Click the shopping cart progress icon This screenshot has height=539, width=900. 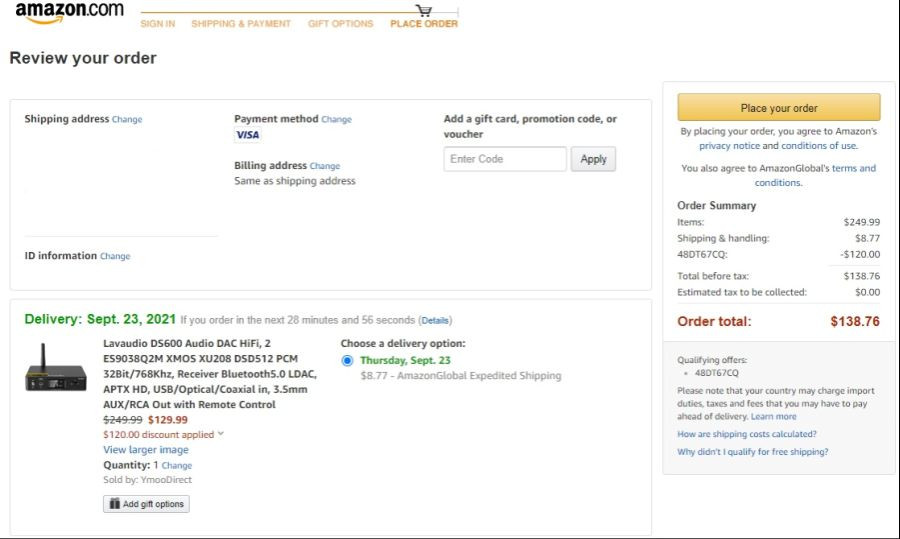coord(424,10)
